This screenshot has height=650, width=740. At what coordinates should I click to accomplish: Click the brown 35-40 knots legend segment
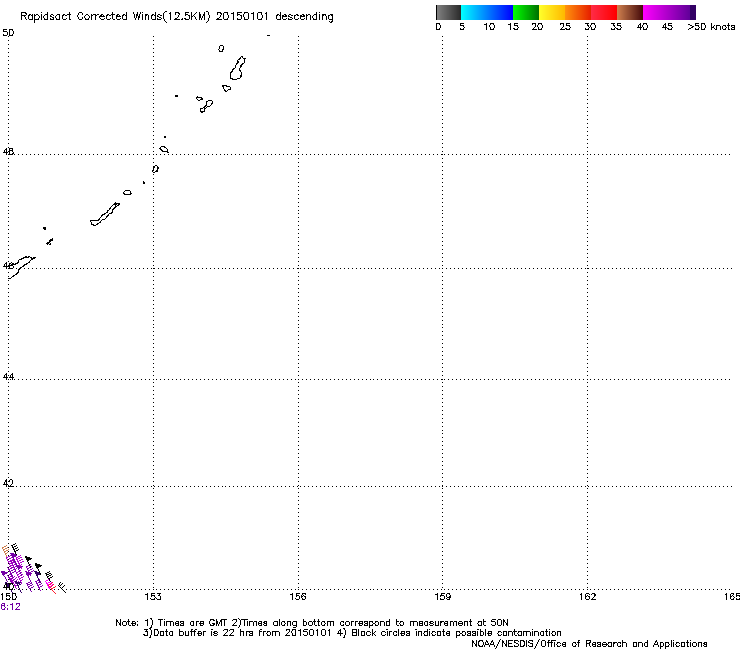click(630, 12)
